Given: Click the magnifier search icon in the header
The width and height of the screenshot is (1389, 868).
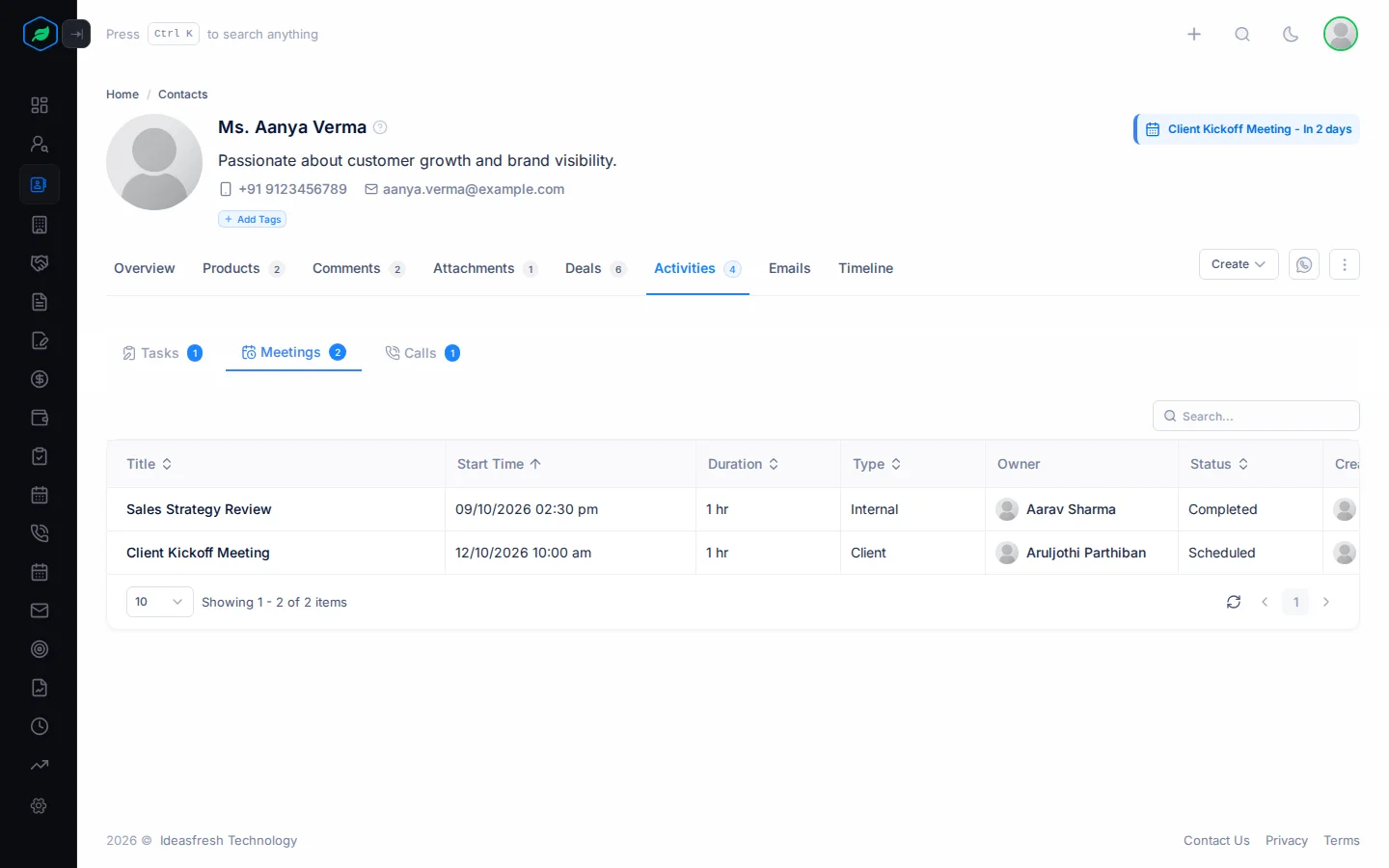Looking at the screenshot, I should 1242,34.
